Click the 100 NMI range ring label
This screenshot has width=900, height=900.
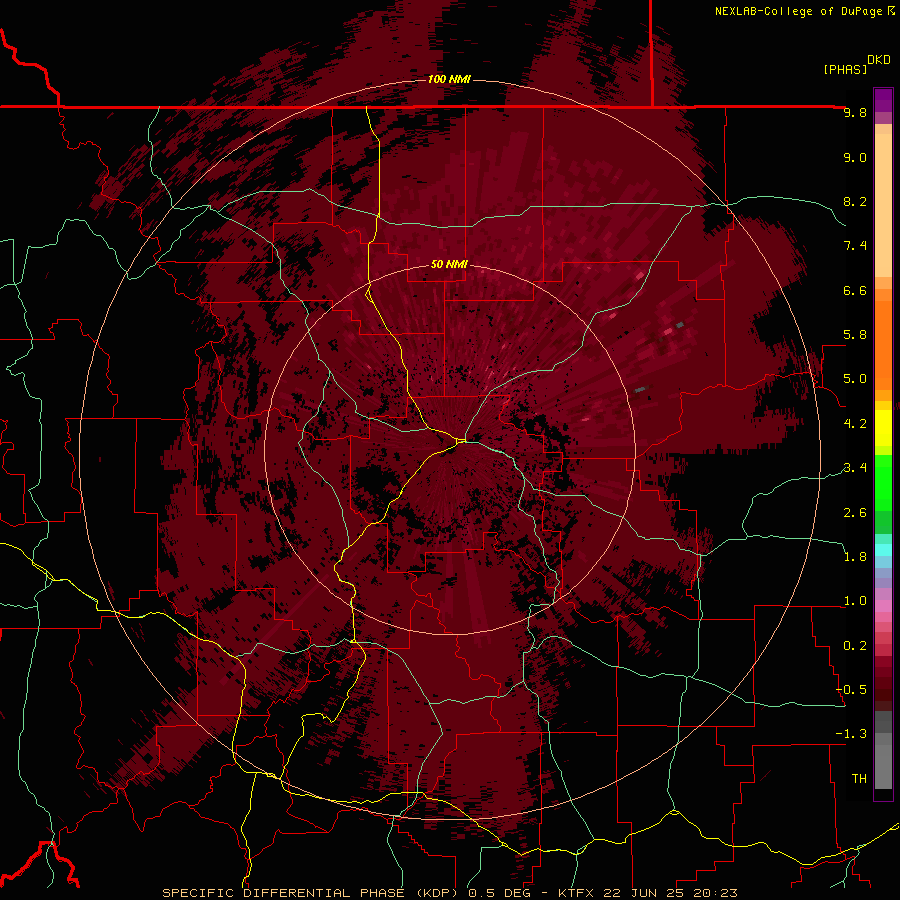click(x=449, y=79)
